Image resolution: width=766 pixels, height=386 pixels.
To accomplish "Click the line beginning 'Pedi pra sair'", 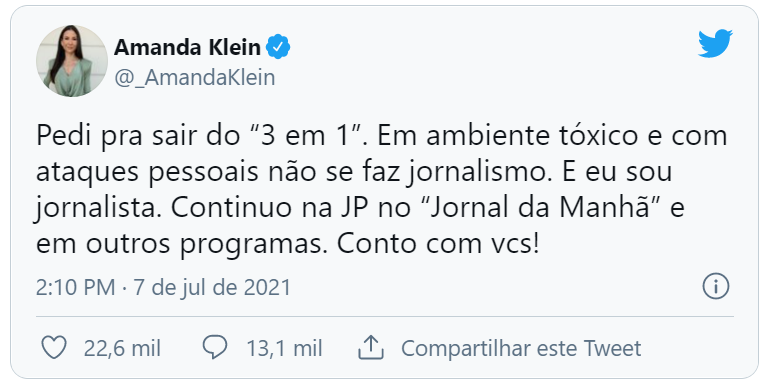I will [382, 136].
